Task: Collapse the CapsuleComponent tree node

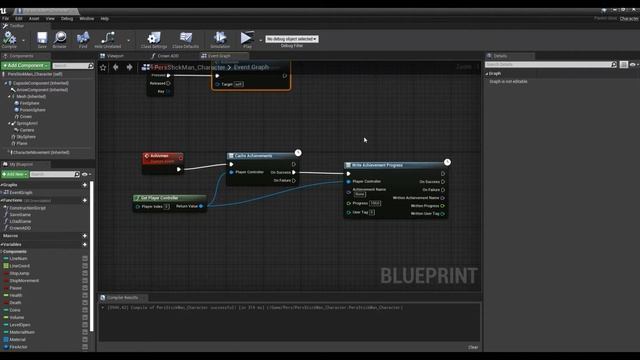Action: point(6,83)
